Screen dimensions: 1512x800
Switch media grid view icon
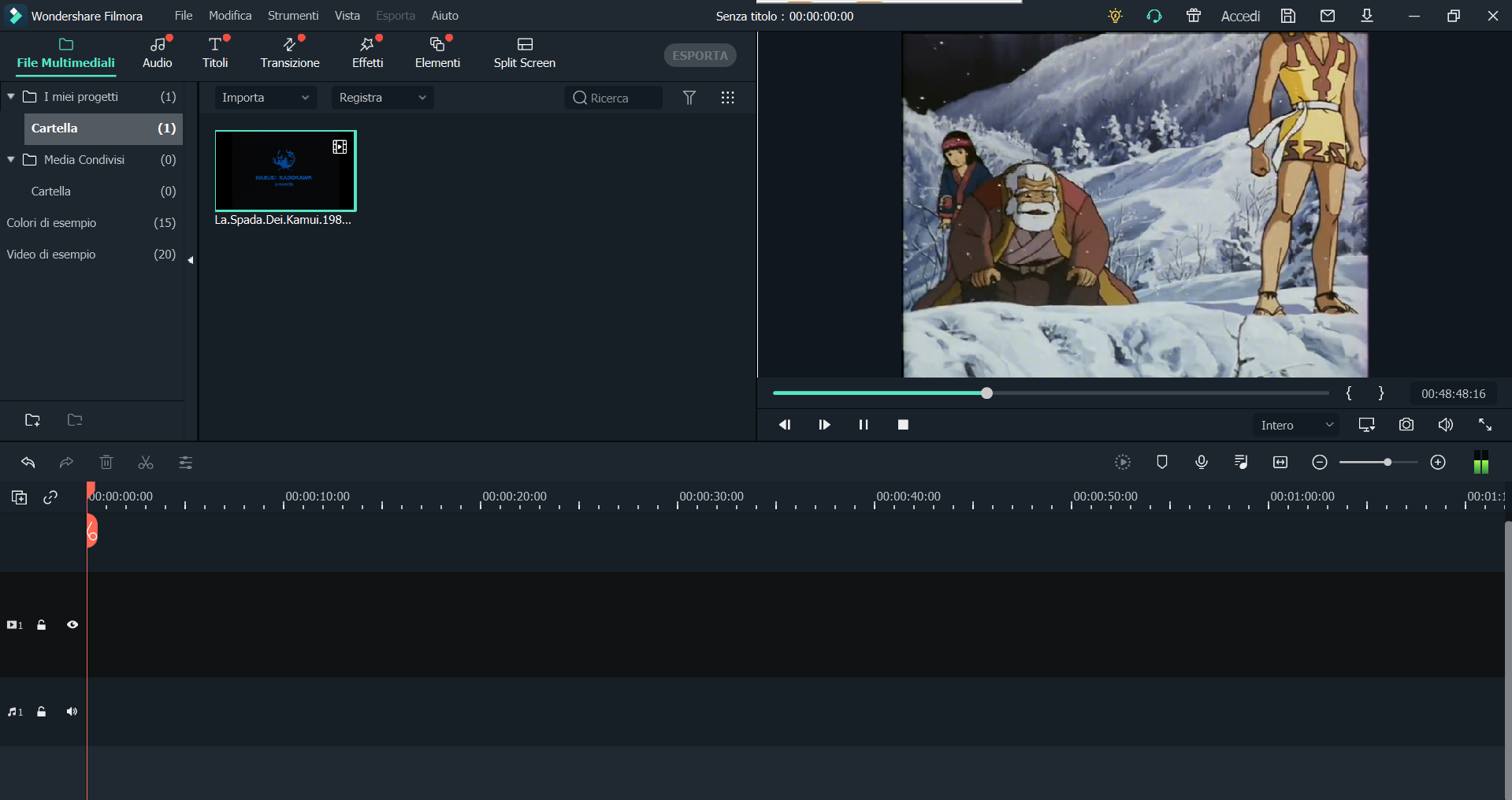click(x=728, y=98)
